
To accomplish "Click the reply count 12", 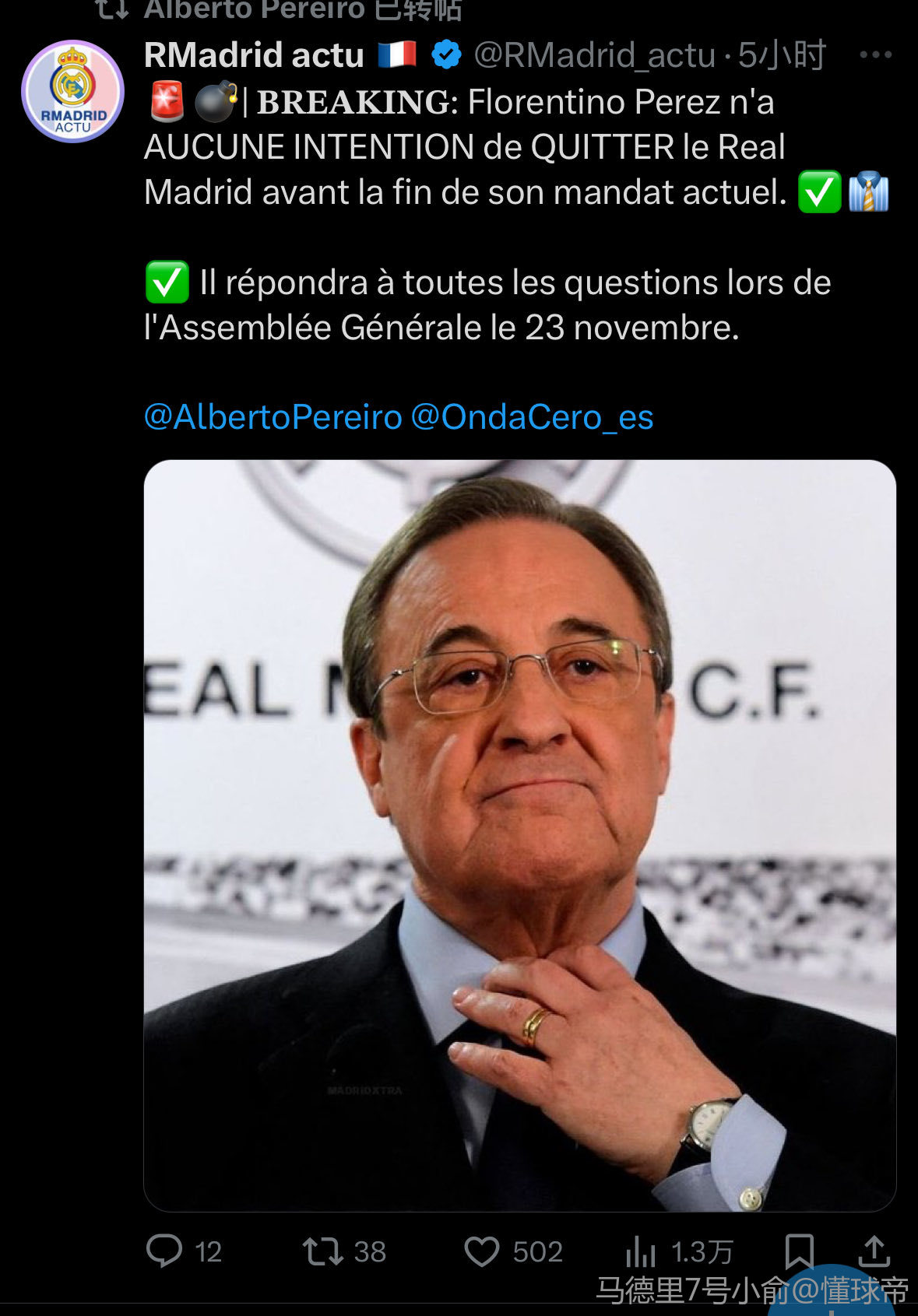I will pyautogui.click(x=208, y=1251).
